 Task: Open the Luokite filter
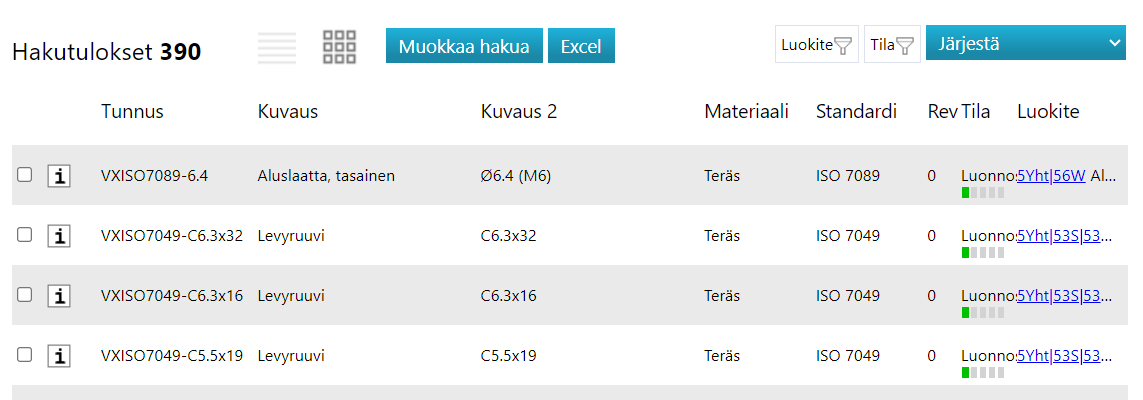coord(816,45)
